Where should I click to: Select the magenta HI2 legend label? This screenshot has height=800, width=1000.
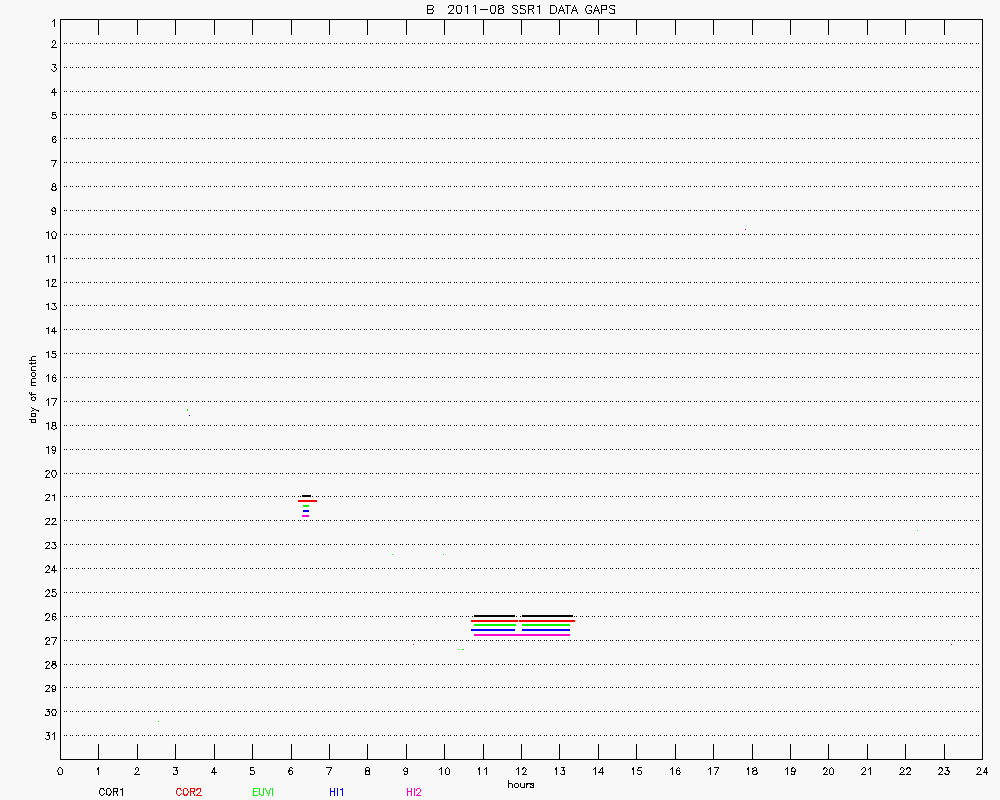pyautogui.click(x=414, y=792)
